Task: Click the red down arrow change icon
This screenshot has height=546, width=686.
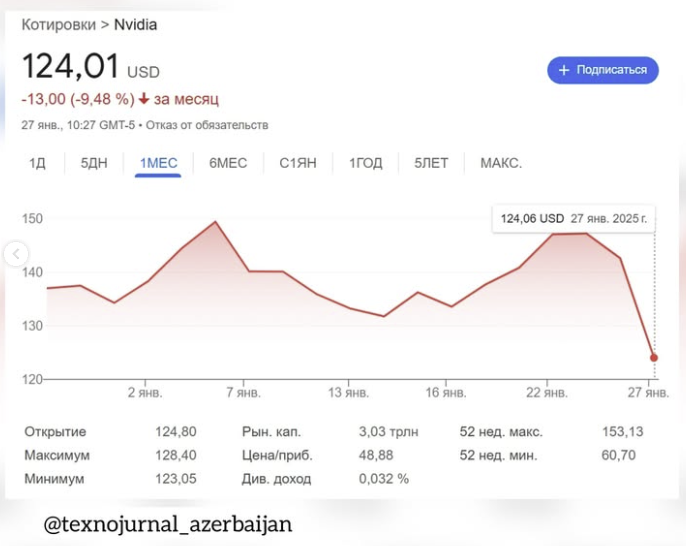Action: [x=144, y=99]
